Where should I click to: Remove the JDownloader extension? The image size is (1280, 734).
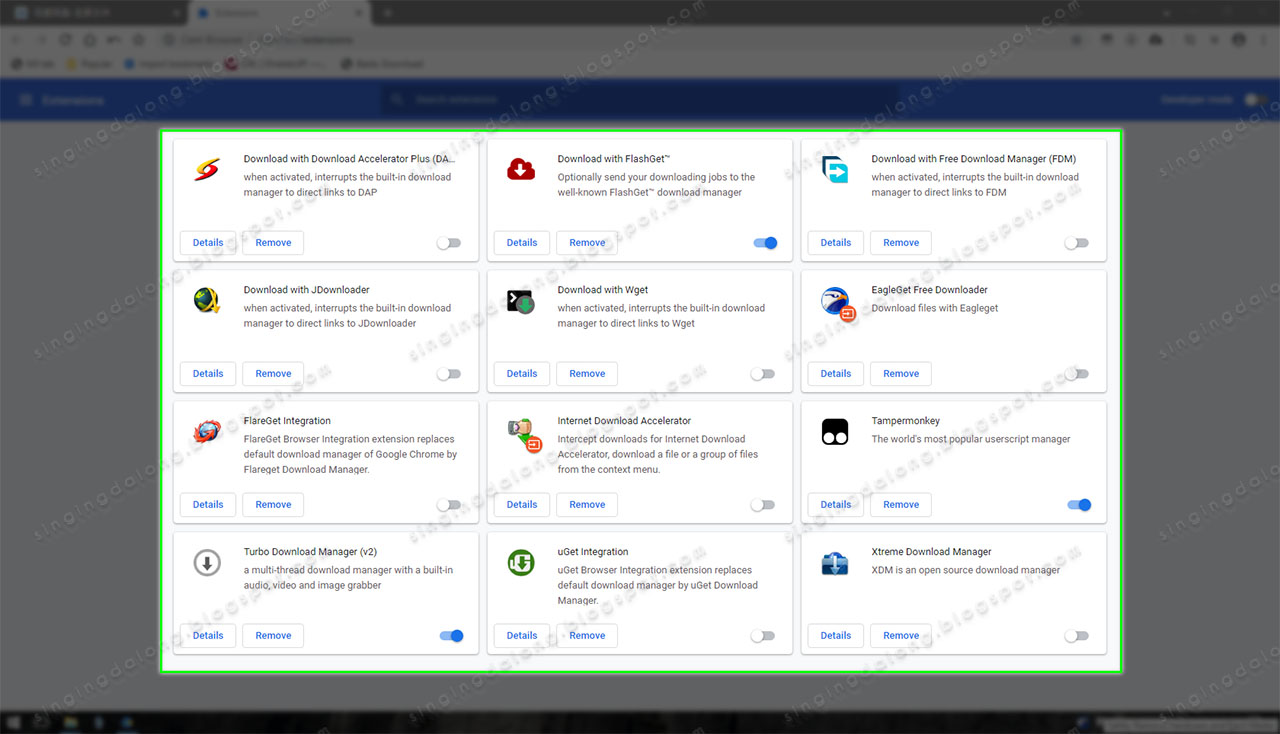click(x=273, y=374)
